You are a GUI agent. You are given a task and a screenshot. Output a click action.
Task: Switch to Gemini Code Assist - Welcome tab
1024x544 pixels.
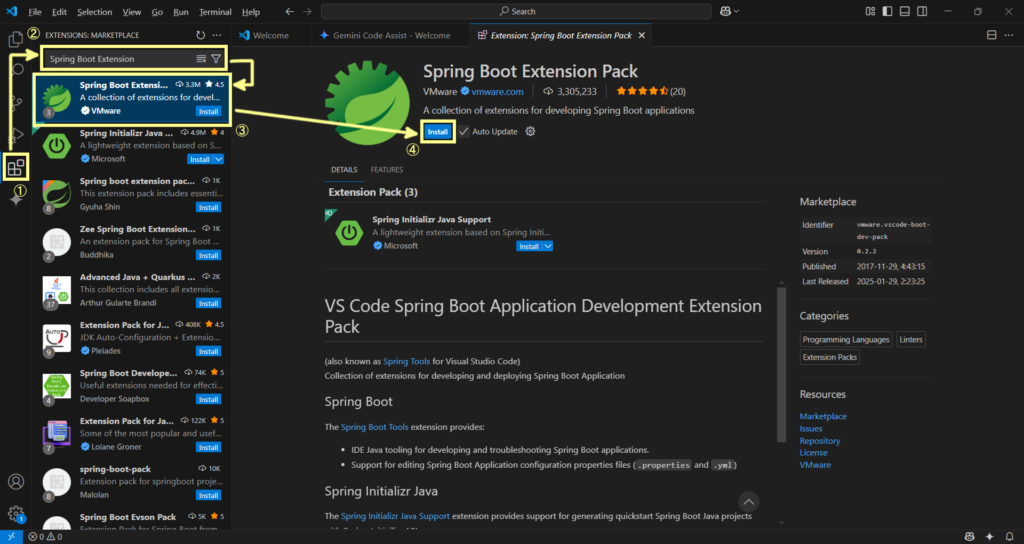click(x=391, y=35)
